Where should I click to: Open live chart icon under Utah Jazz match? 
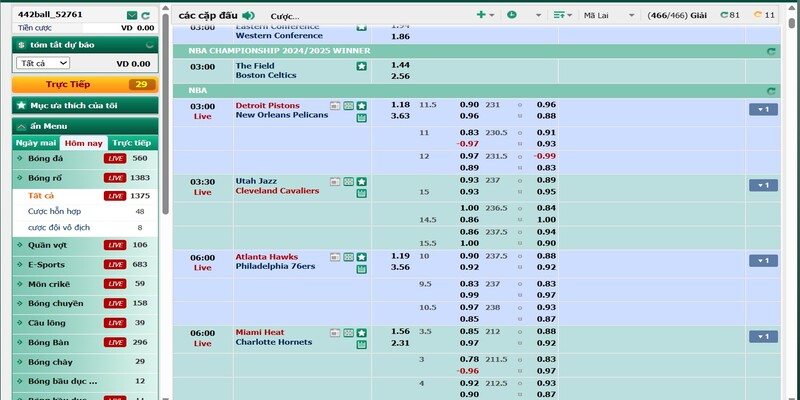coord(362,193)
